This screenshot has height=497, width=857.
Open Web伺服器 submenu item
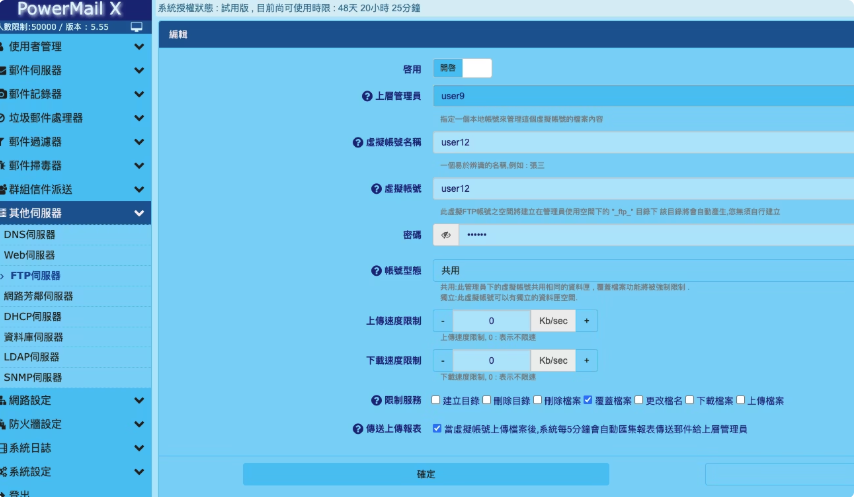[x=75, y=255]
